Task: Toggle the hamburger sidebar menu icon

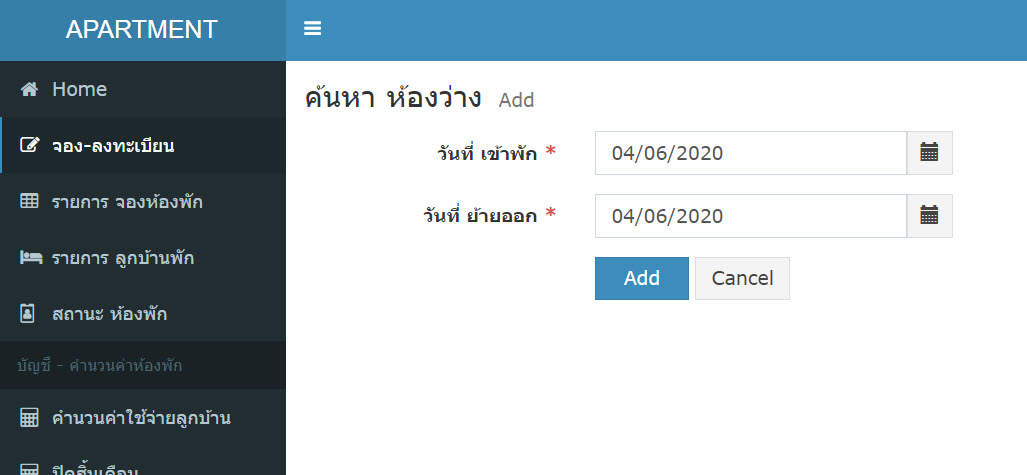Action: [x=312, y=29]
